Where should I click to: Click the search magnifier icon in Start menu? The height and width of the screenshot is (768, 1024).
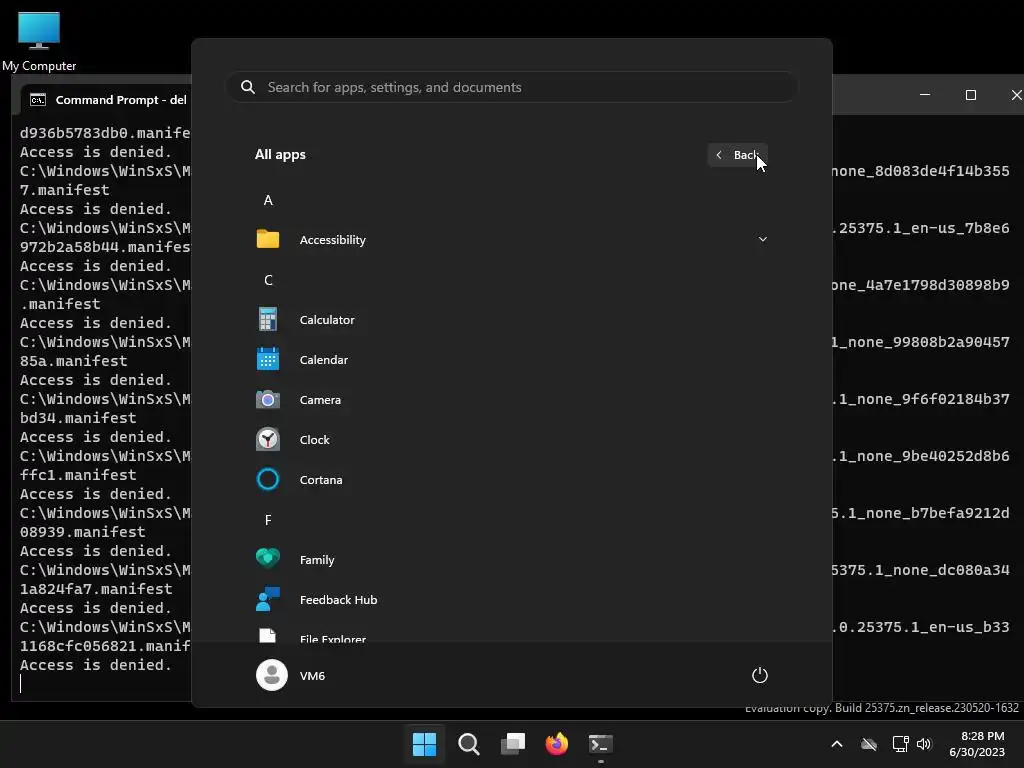[x=248, y=87]
